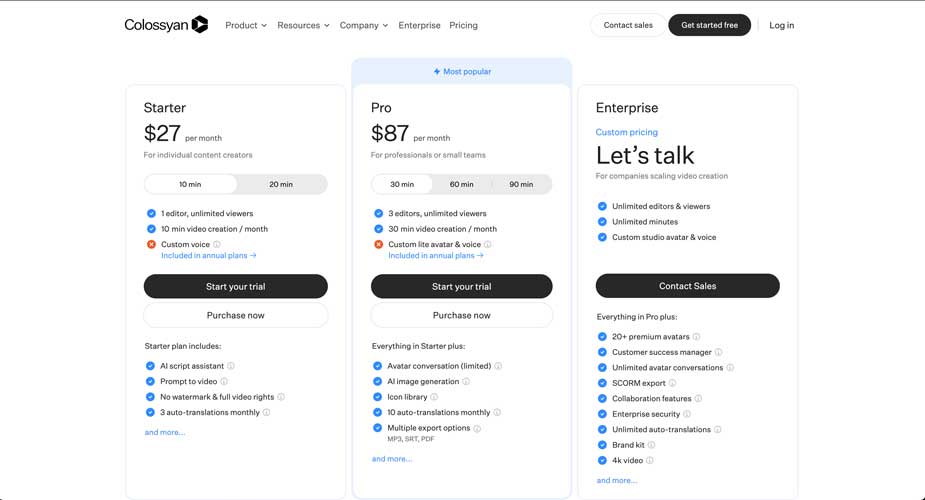Viewport: 925px width, 500px height.
Task: Open info icon for Customer success manager
Action: pyautogui.click(x=718, y=352)
